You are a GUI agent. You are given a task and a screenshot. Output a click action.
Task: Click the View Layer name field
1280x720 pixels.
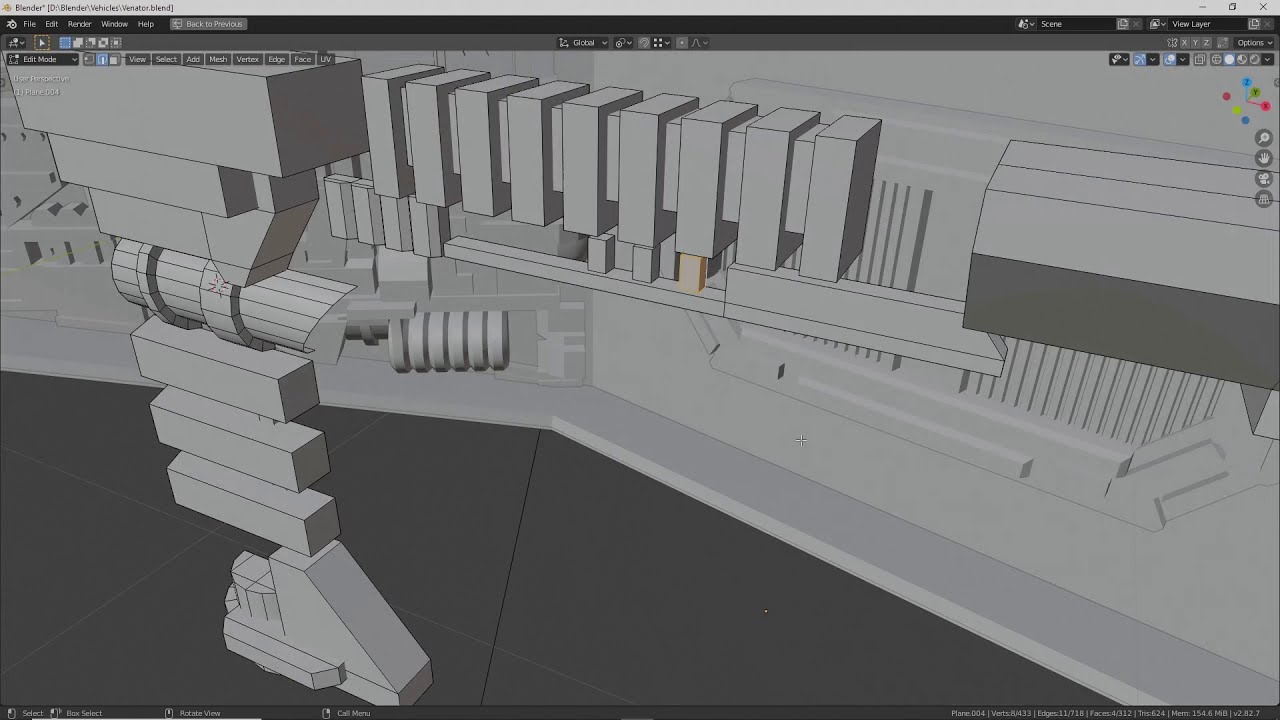pos(1207,24)
